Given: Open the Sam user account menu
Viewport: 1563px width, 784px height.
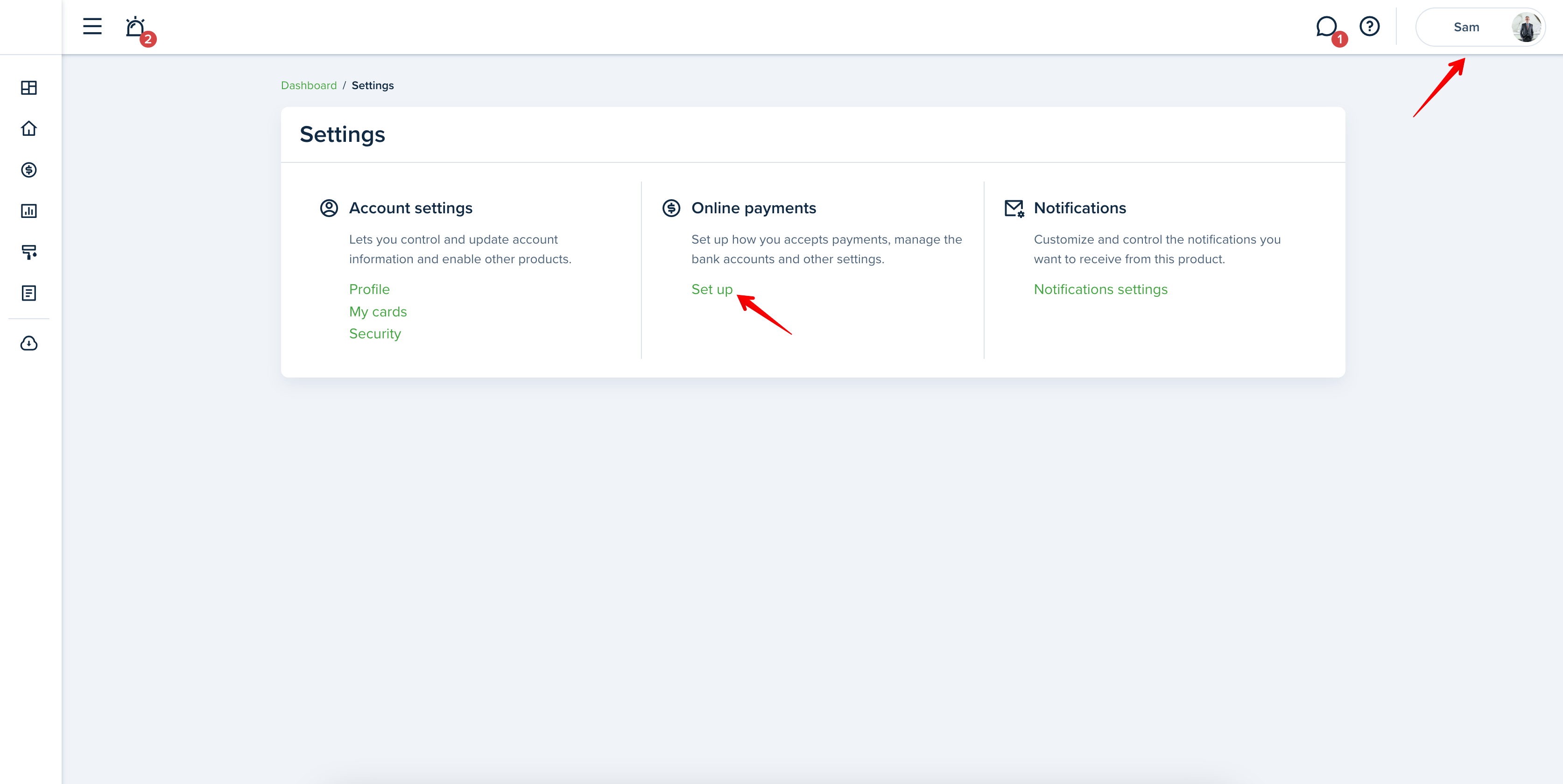Looking at the screenshot, I should (x=1480, y=27).
